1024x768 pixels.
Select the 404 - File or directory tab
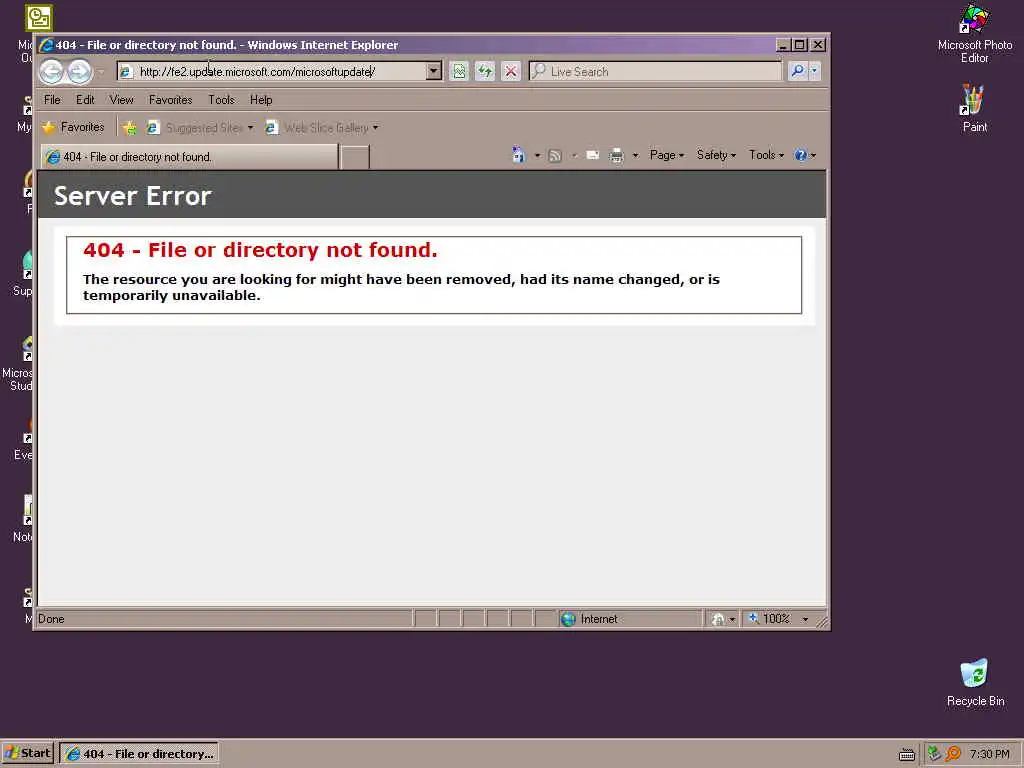click(x=189, y=157)
